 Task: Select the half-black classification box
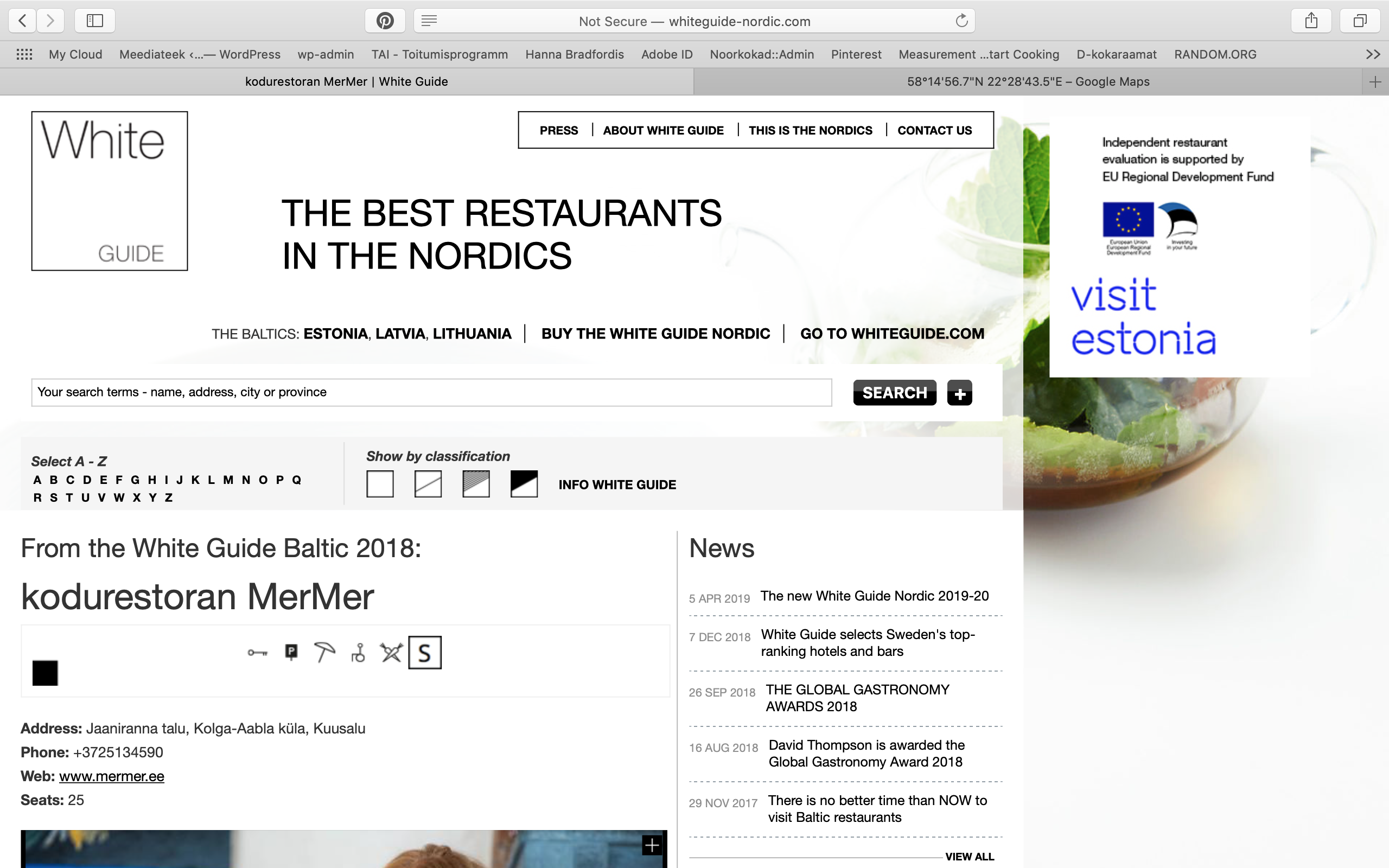pos(524,484)
